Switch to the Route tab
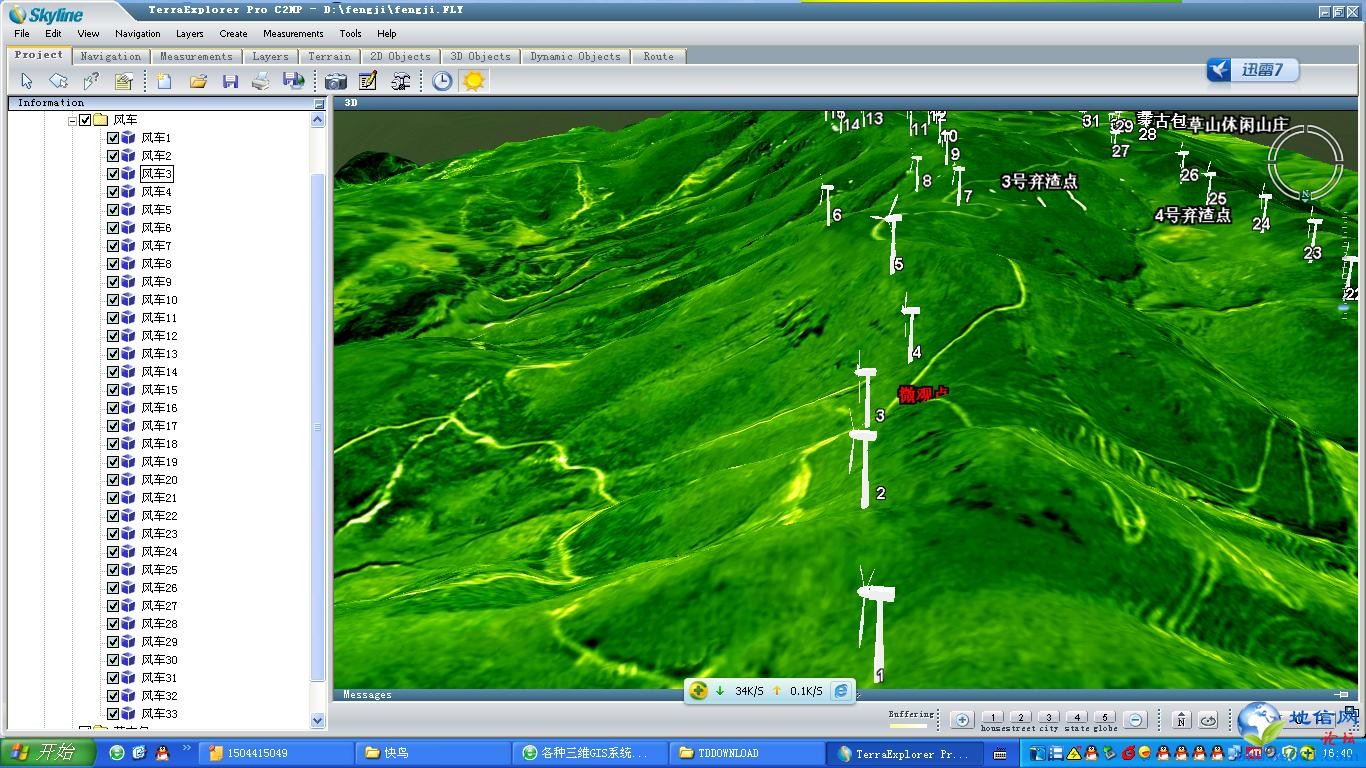This screenshot has height=768, width=1366. pos(658,56)
